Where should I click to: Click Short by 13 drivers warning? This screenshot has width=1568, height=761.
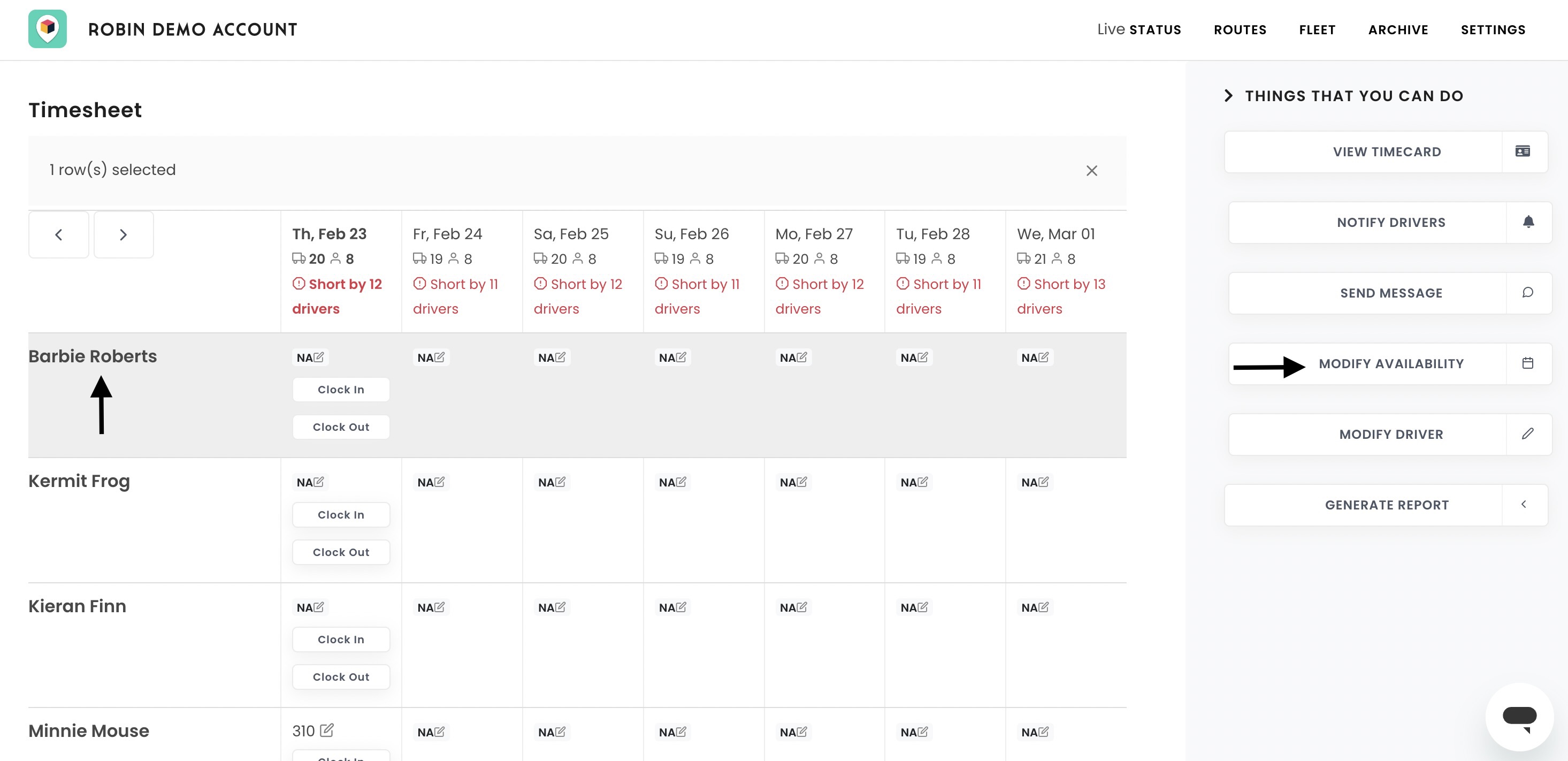1061,296
